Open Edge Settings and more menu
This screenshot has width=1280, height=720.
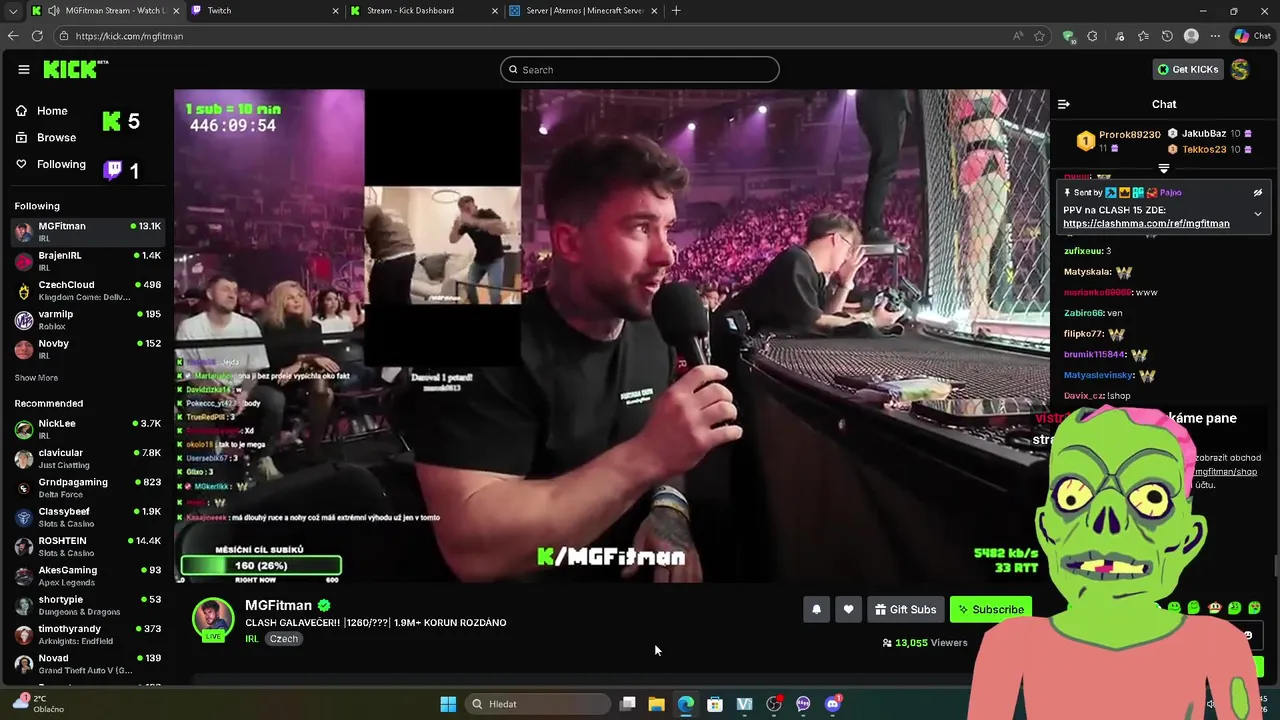(x=1215, y=36)
